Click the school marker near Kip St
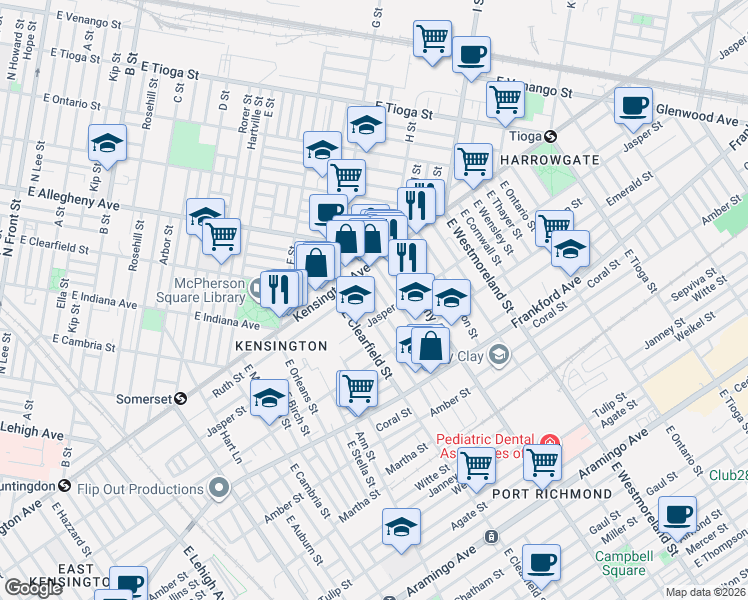 [x=107, y=145]
